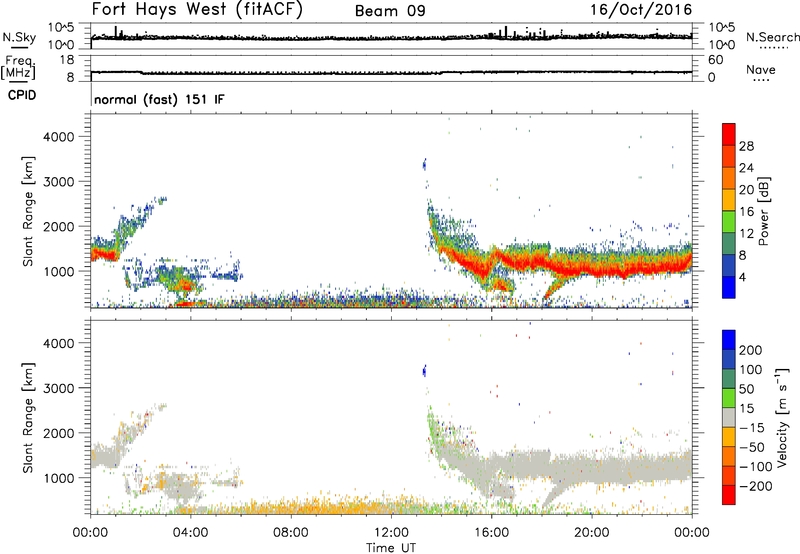Click the 'N.Sky' legend label
800x554 pixels.
click(x=19, y=37)
